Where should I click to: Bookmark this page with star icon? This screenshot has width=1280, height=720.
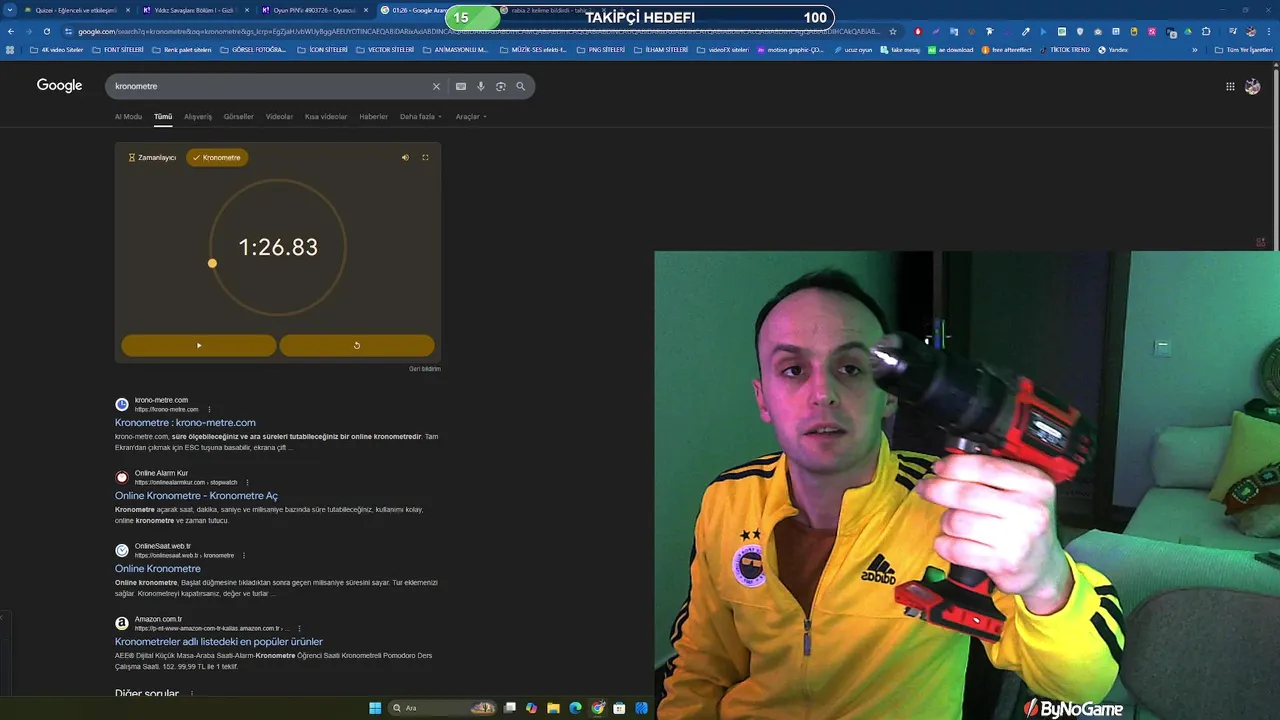click(893, 31)
